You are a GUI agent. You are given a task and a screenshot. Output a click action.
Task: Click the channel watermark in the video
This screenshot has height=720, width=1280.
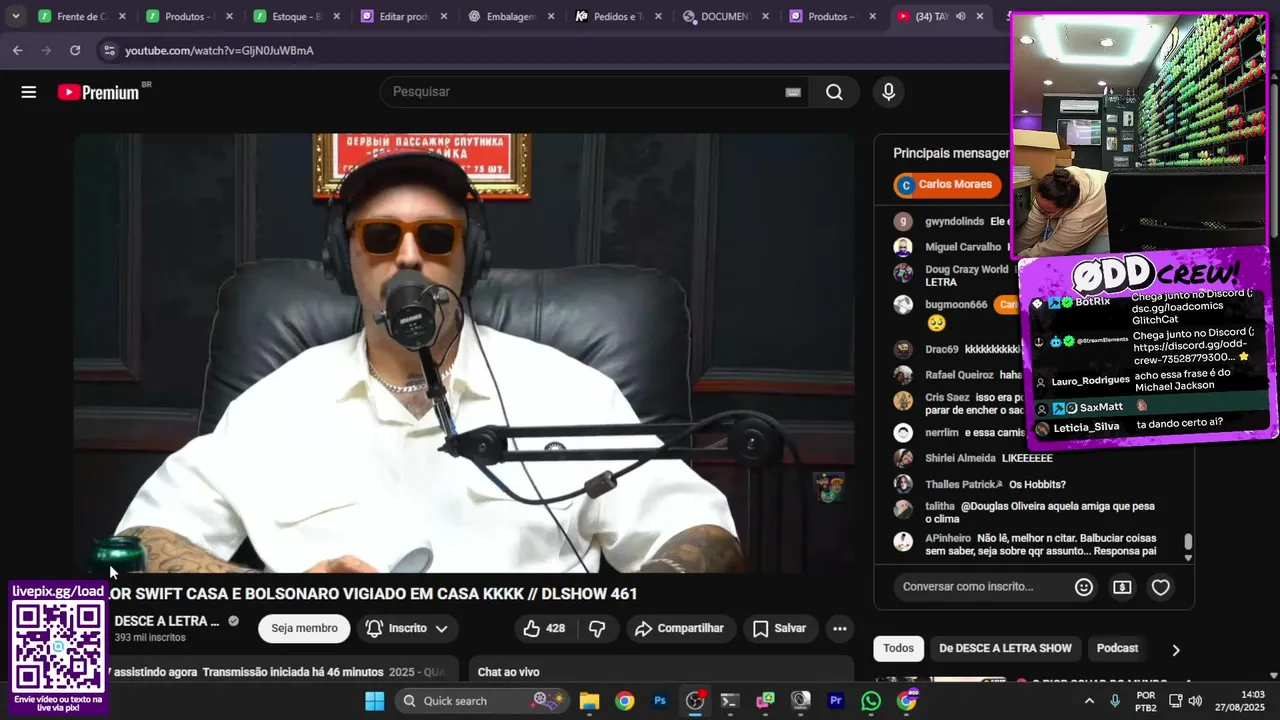829,487
